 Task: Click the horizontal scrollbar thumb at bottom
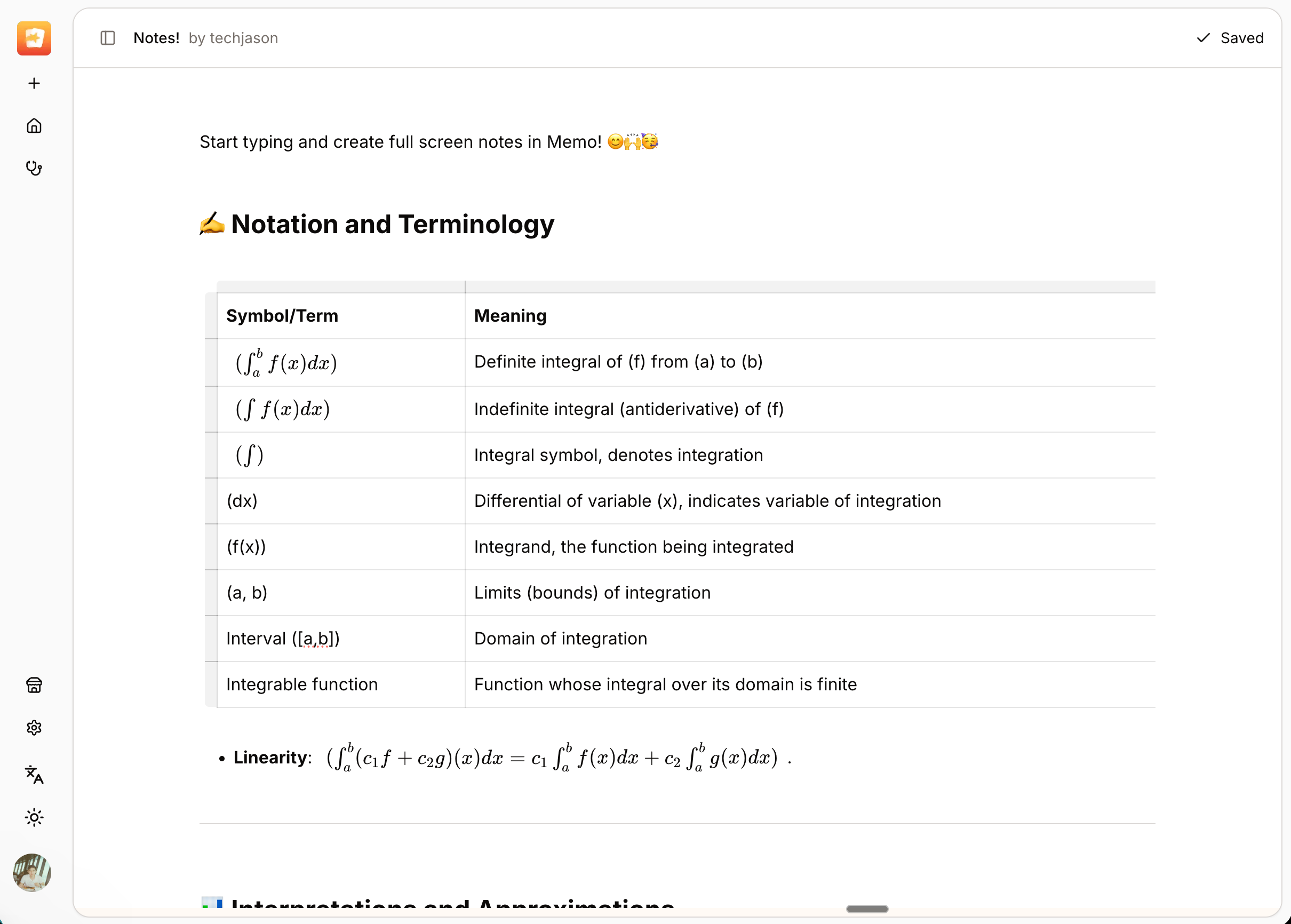click(867, 909)
